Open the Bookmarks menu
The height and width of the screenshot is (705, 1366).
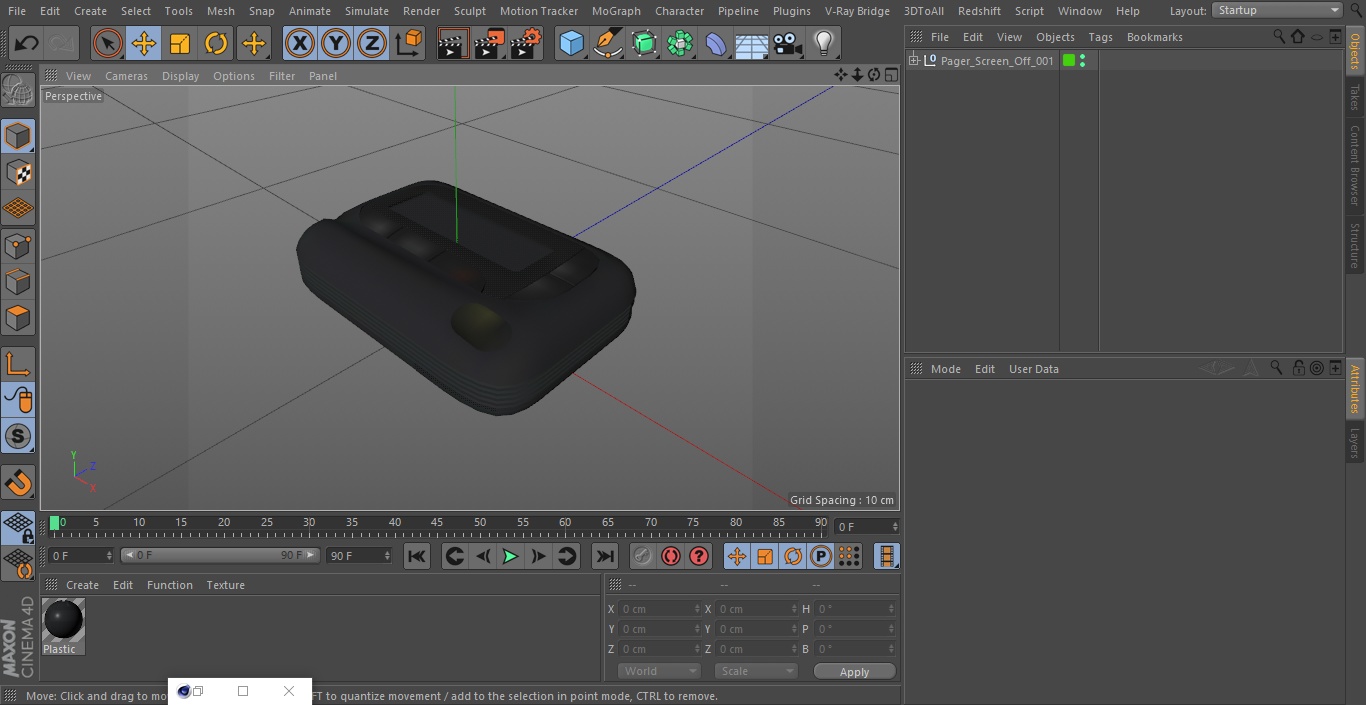(1154, 37)
